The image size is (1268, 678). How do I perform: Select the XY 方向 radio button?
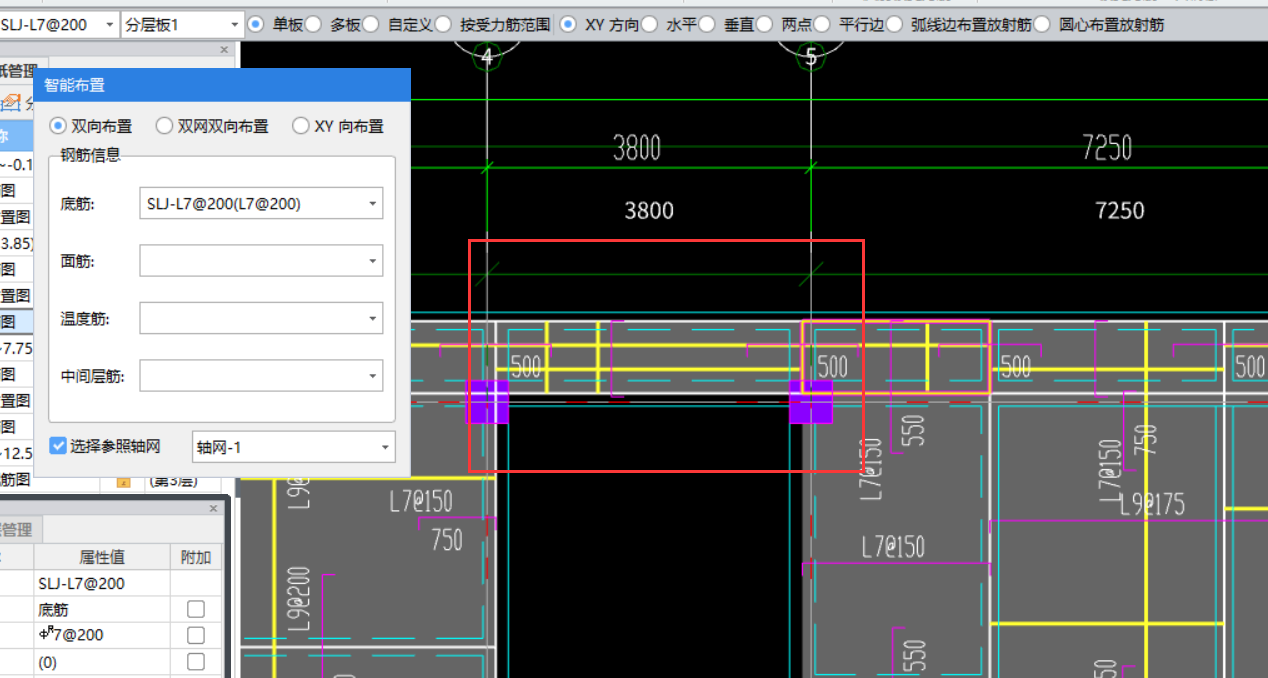(568, 24)
